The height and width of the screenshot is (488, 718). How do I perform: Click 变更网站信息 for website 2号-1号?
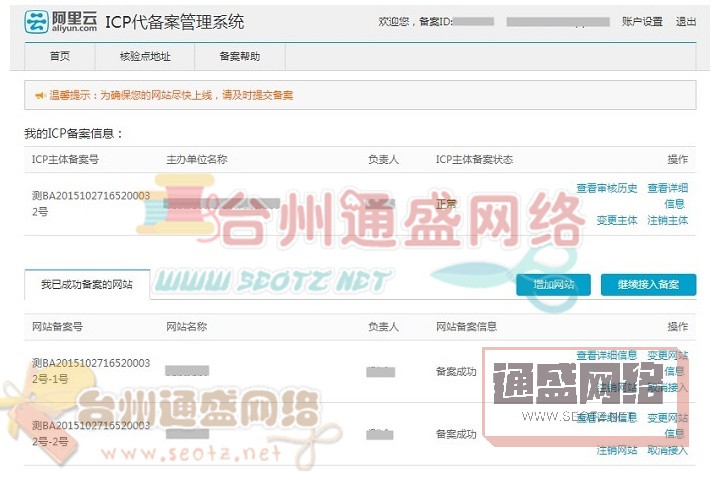click(668, 362)
